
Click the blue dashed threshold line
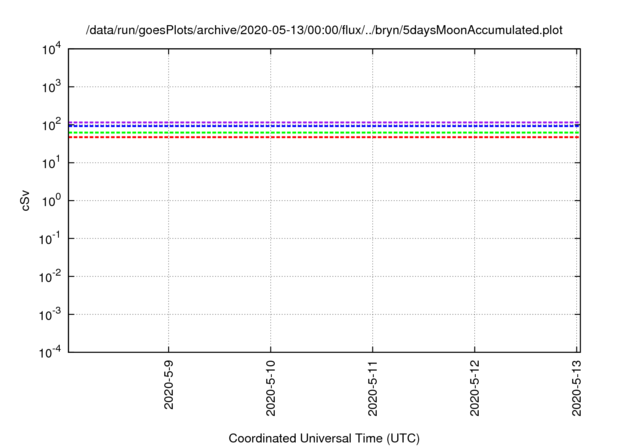click(324, 126)
